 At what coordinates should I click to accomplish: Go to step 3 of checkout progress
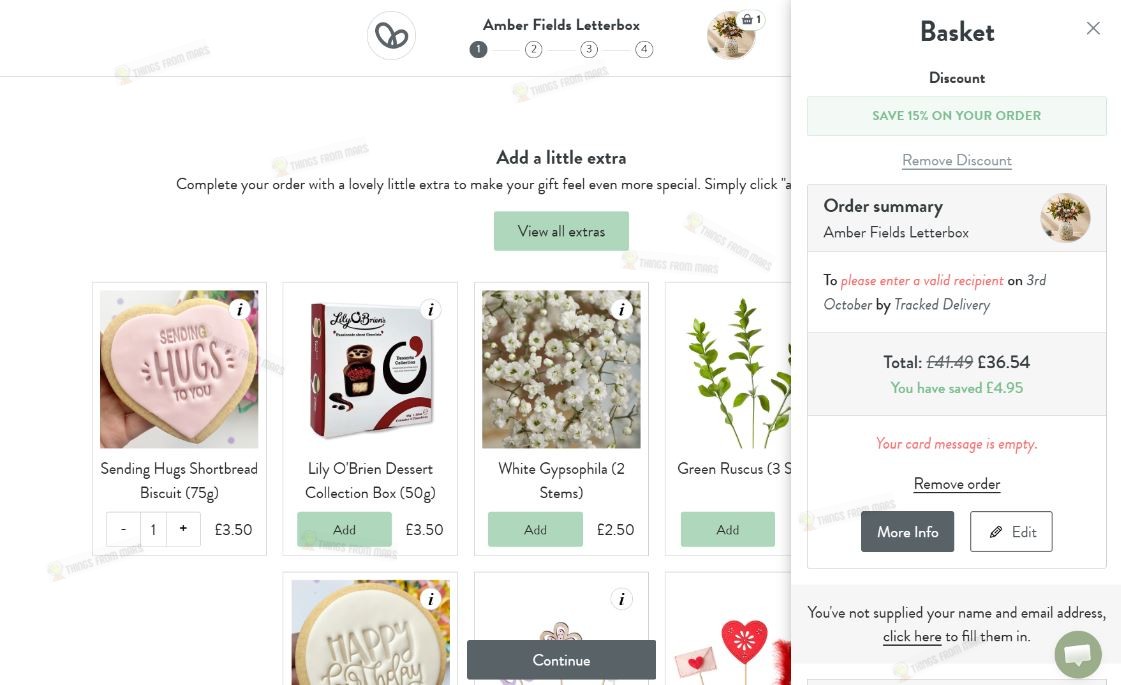coord(588,49)
